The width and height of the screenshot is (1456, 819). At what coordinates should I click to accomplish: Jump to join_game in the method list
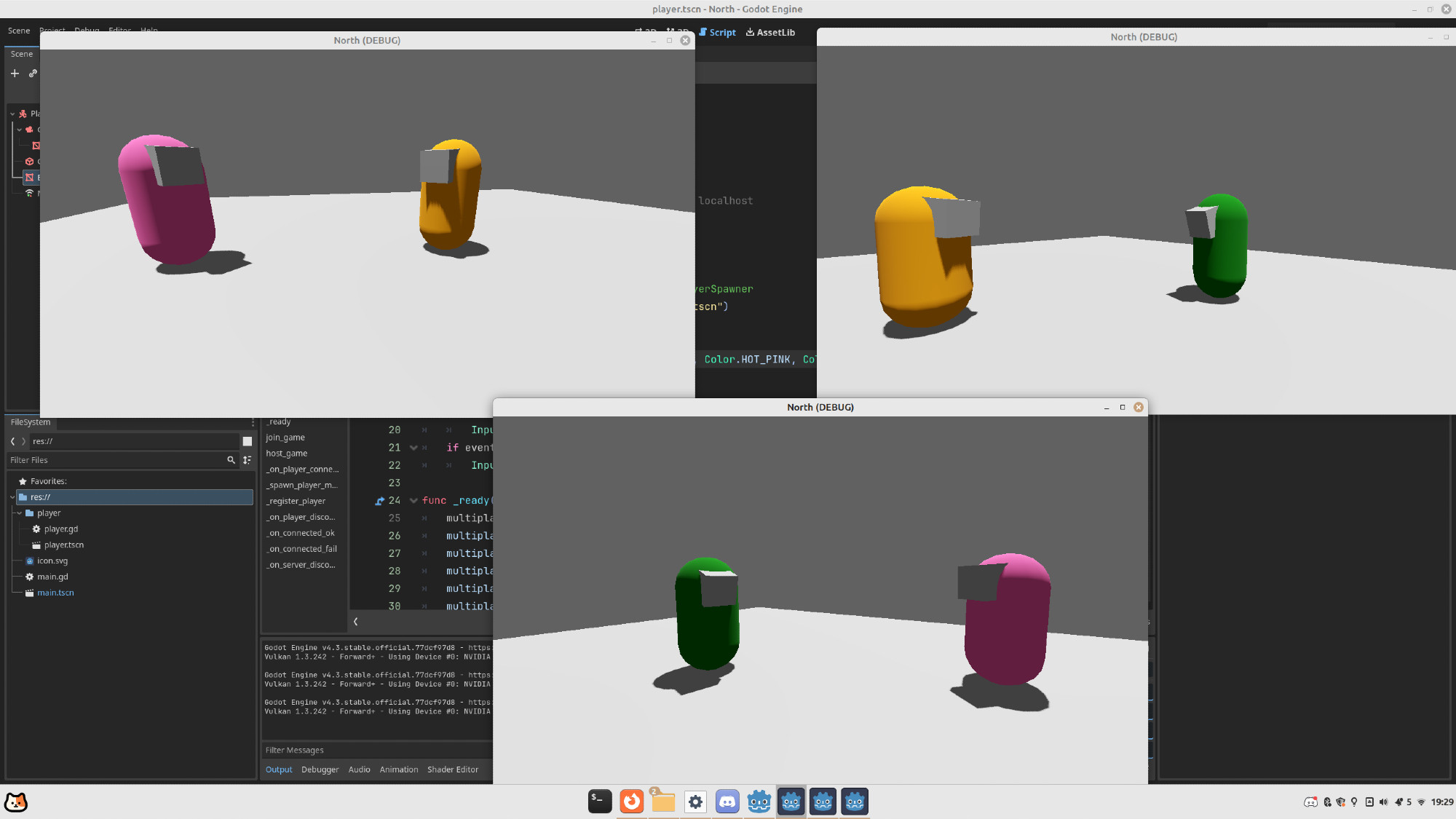[x=285, y=438]
